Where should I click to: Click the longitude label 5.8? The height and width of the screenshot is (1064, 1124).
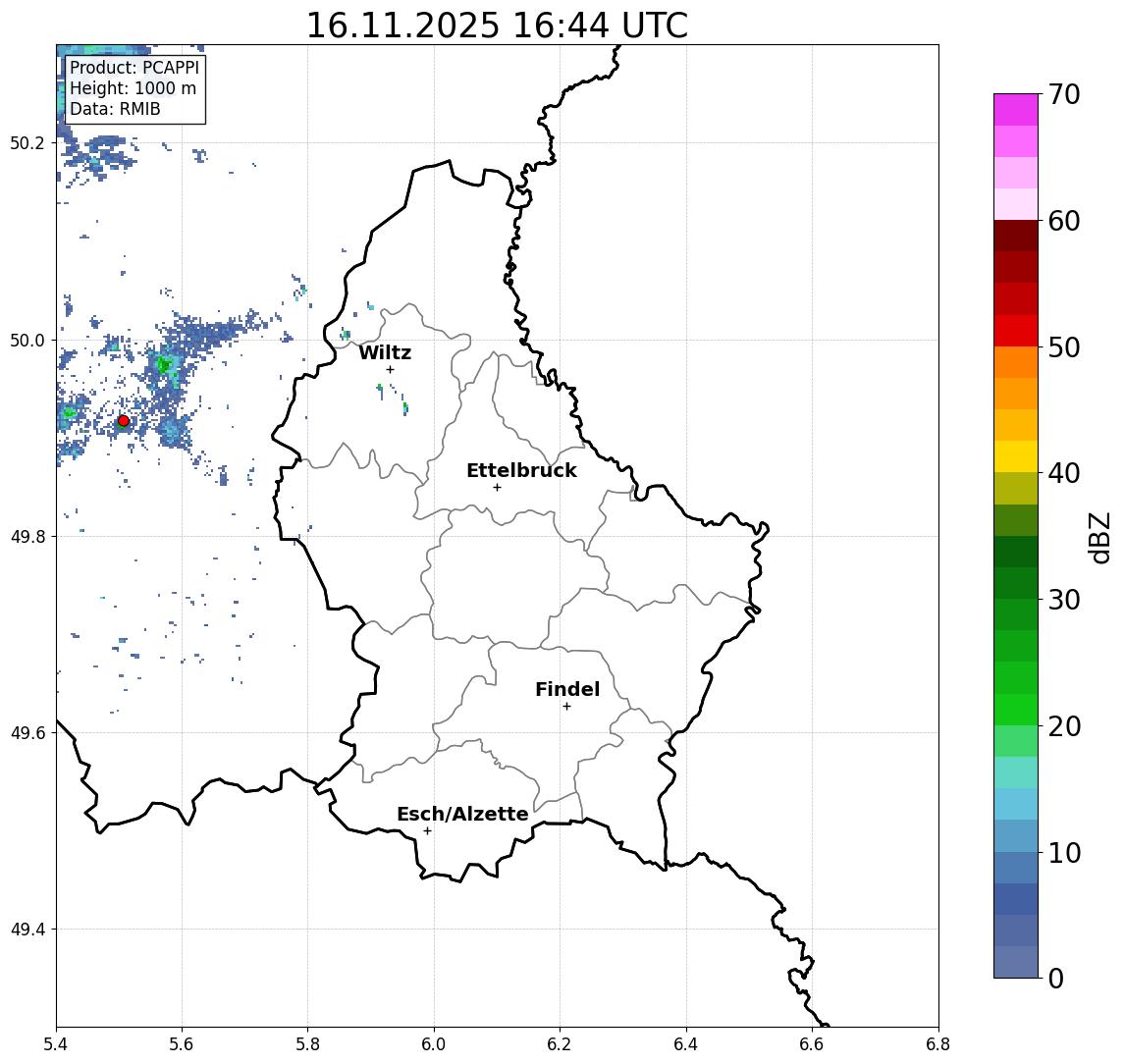pyautogui.click(x=308, y=1044)
